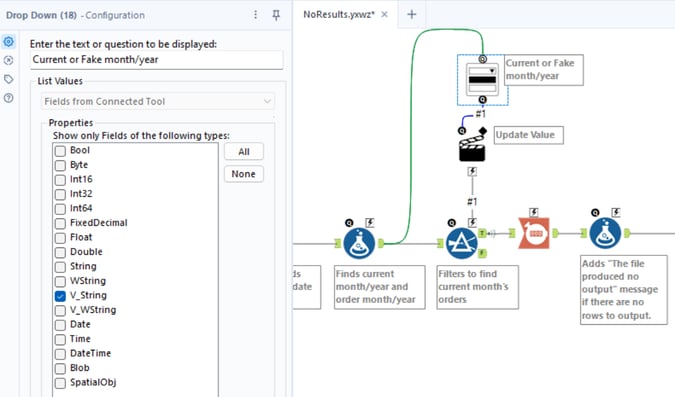
Task: Check the DateTime field type
Action: 60,354
